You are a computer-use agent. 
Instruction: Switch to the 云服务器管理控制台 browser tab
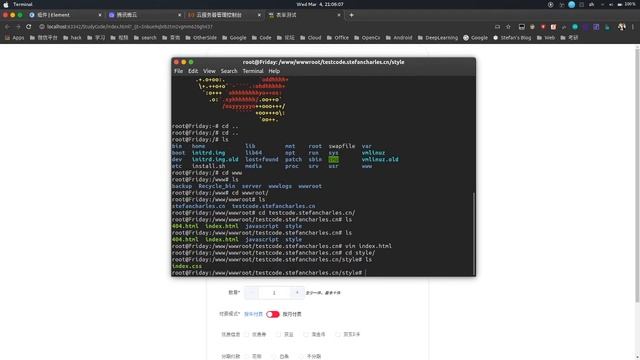pyautogui.click(x=224, y=15)
